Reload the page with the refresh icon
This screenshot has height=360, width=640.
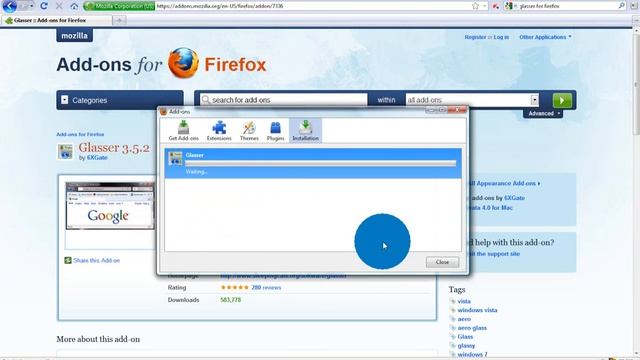[x=44, y=6]
